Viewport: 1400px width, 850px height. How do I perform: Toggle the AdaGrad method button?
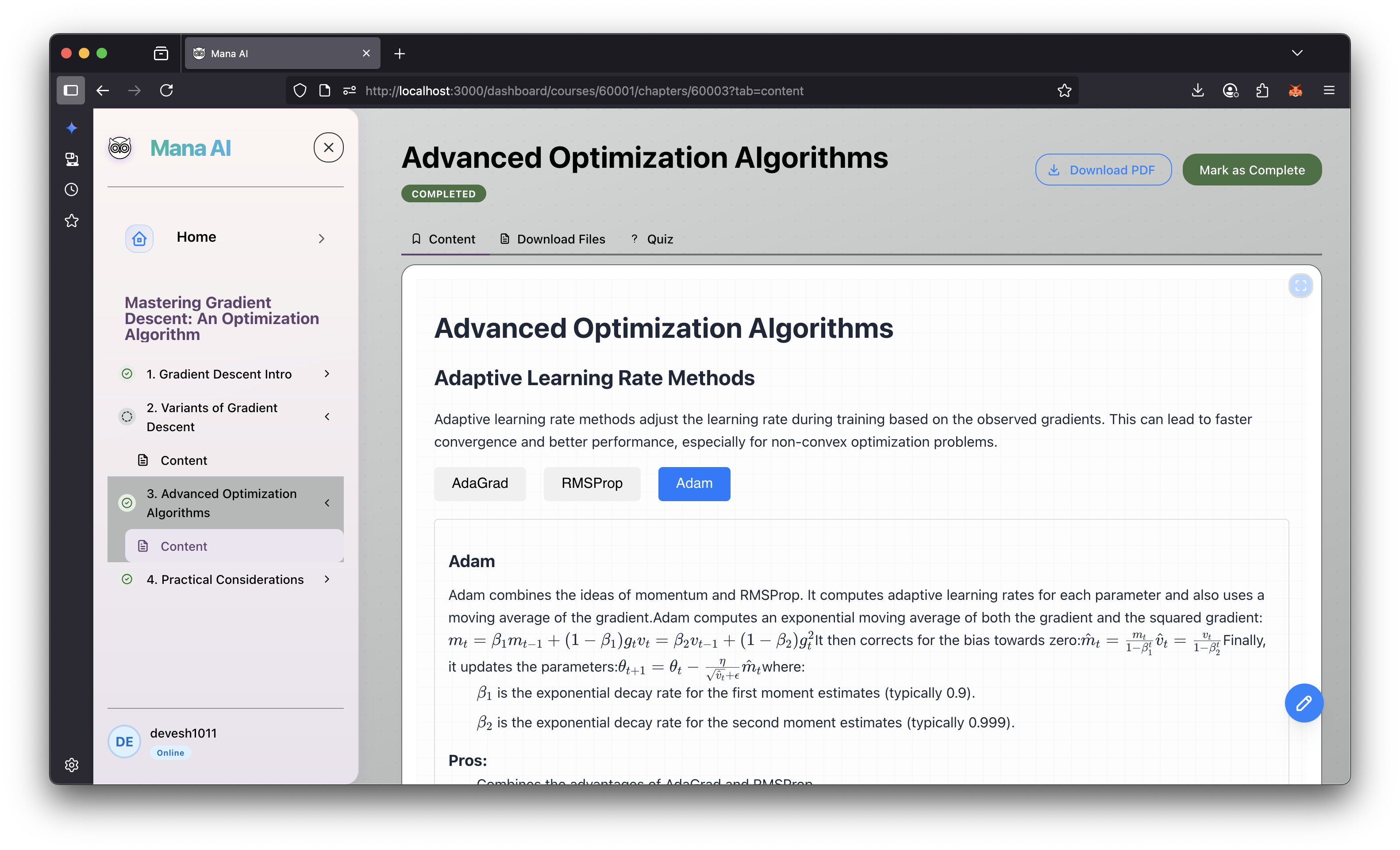480,483
